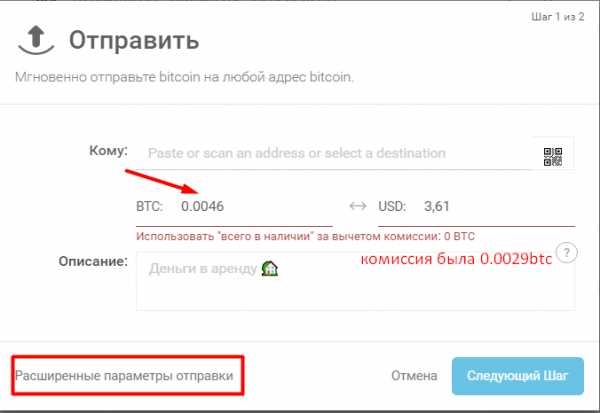Click the house emoji in description placeholder
This screenshot has width=600, height=413.
pyautogui.click(x=269, y=268)
